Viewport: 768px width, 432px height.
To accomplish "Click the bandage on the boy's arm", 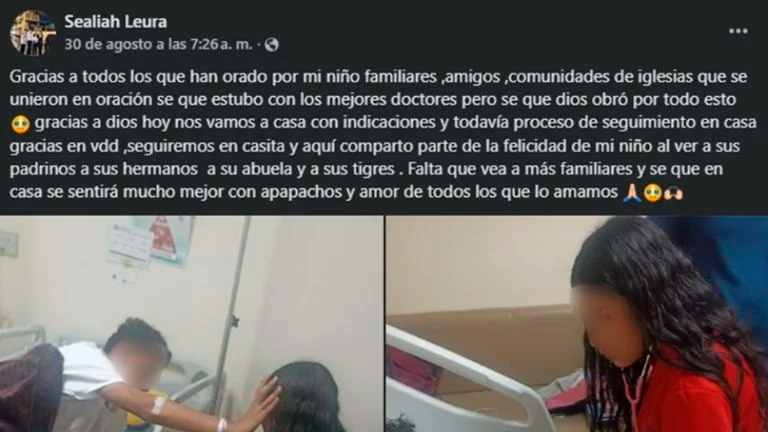I will point(160,405).
